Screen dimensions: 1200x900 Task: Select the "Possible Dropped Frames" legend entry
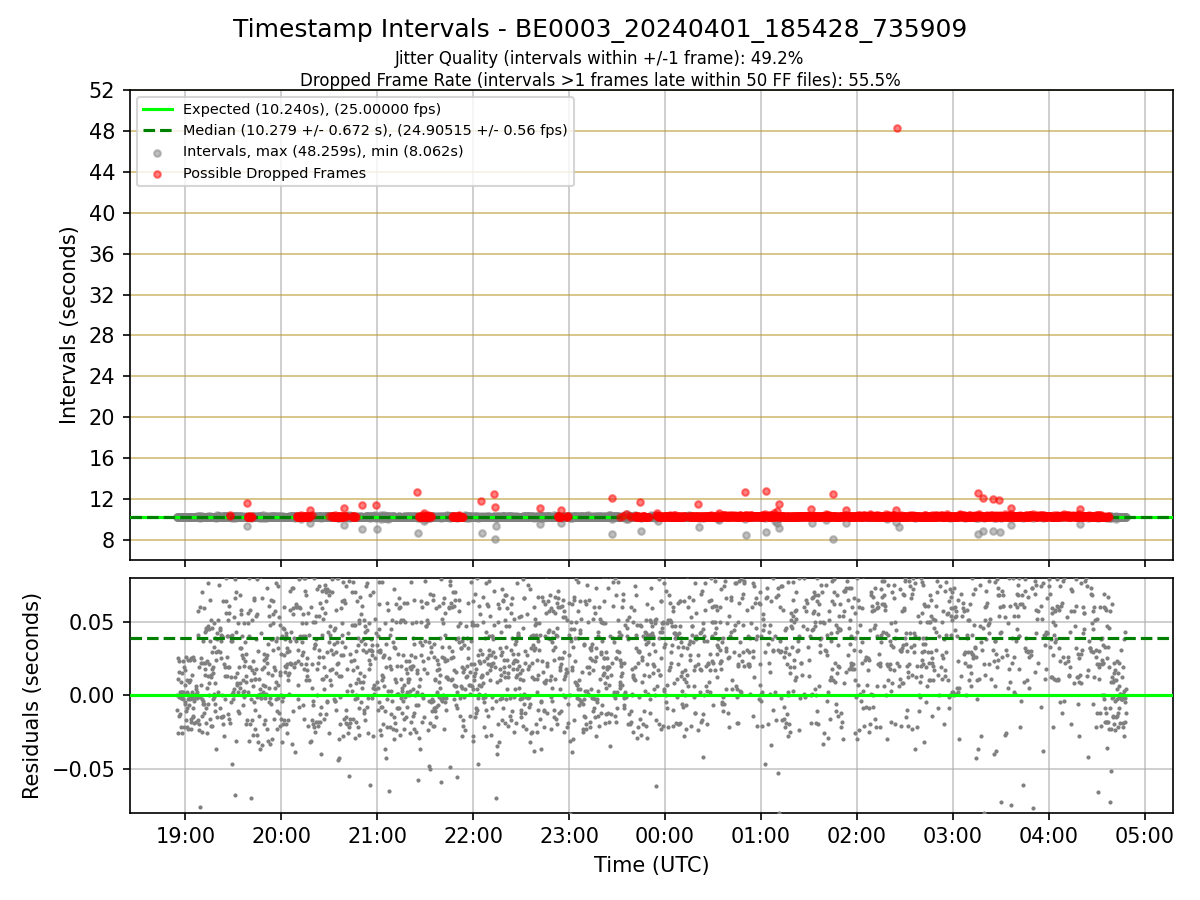click(274, 172)
